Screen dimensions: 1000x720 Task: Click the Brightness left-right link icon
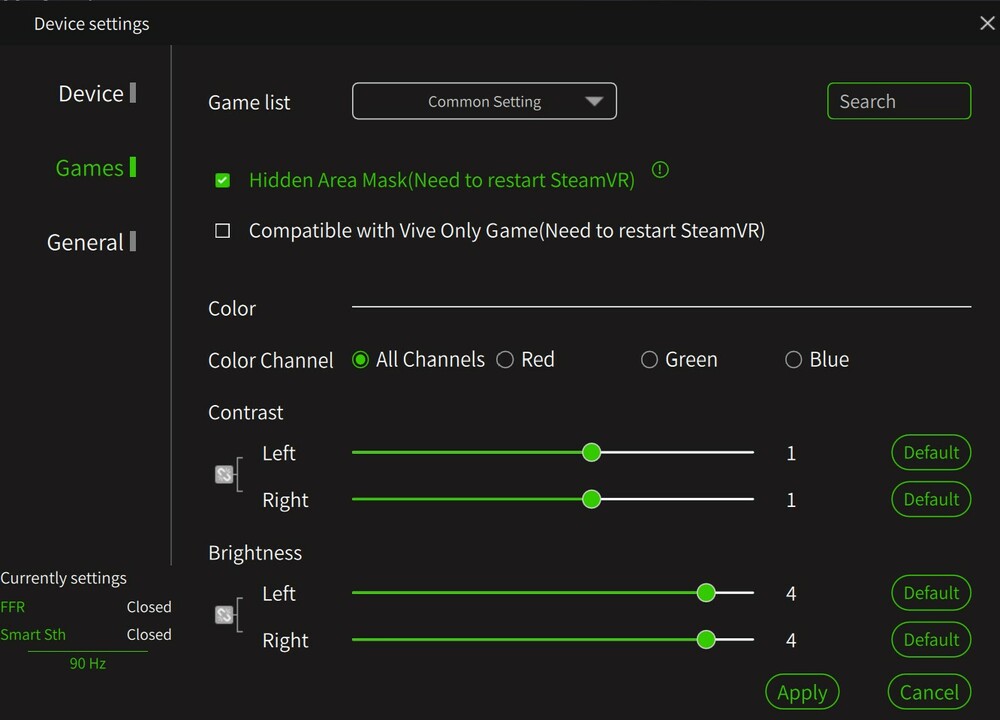pos(224,615)
